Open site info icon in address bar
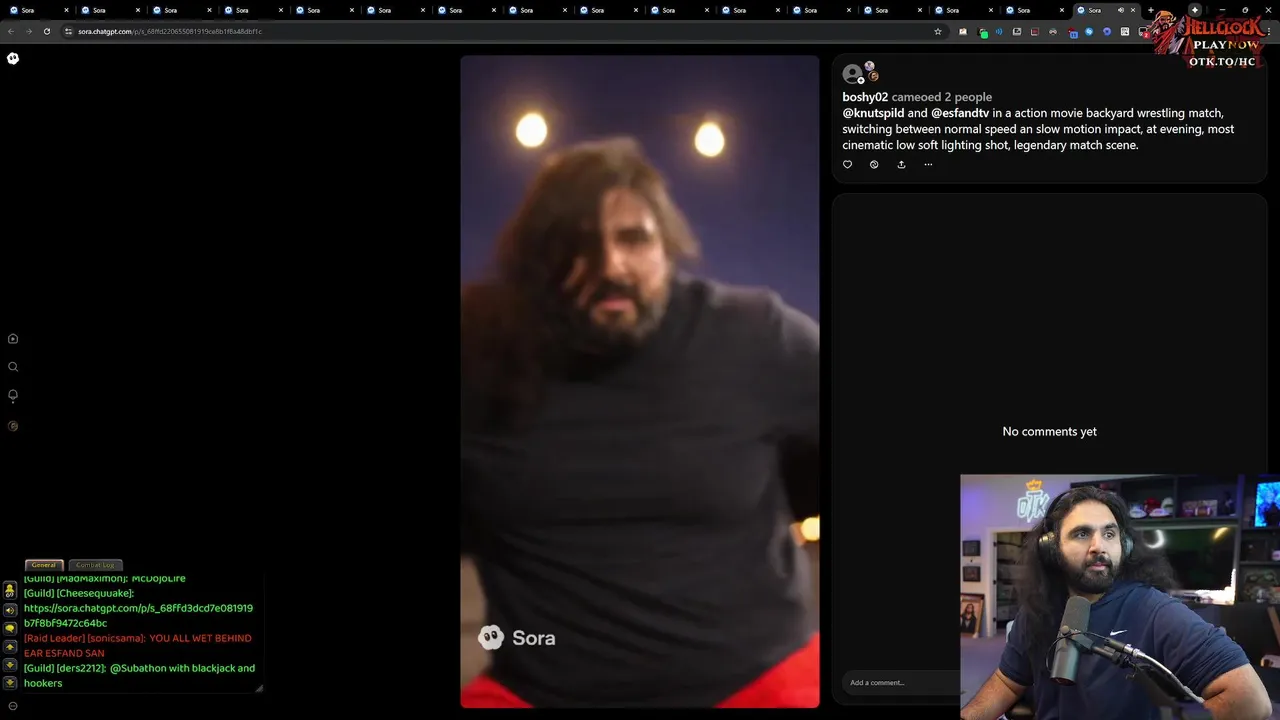This screenshot has width=1280, height=720. (68, 31)
